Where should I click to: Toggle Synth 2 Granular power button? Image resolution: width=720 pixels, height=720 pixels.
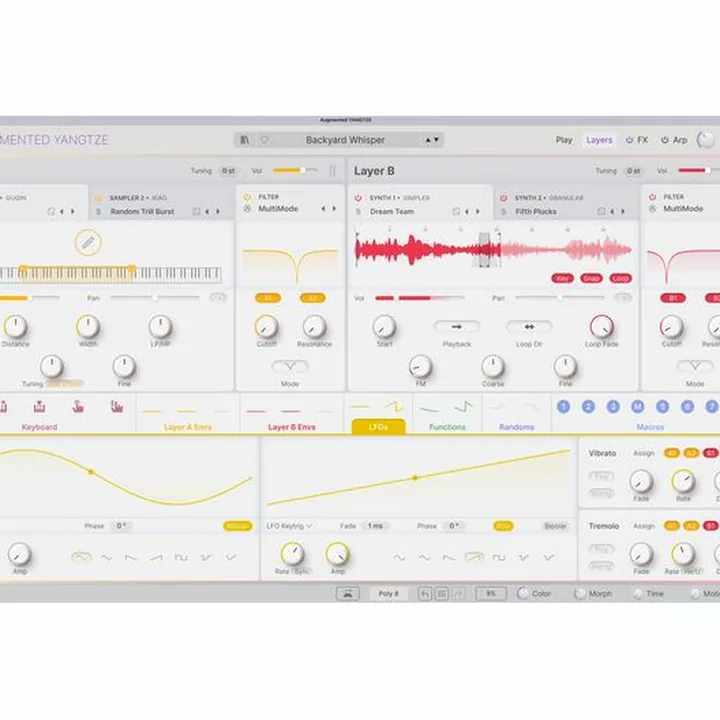(x=504, y=198)
